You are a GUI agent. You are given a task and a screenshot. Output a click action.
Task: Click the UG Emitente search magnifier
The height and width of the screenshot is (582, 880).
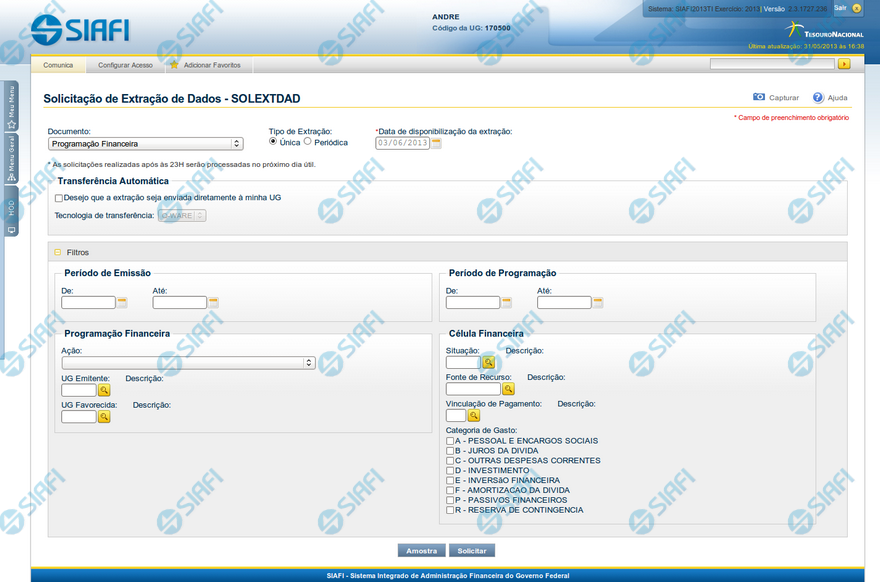(x=104, y=390)
